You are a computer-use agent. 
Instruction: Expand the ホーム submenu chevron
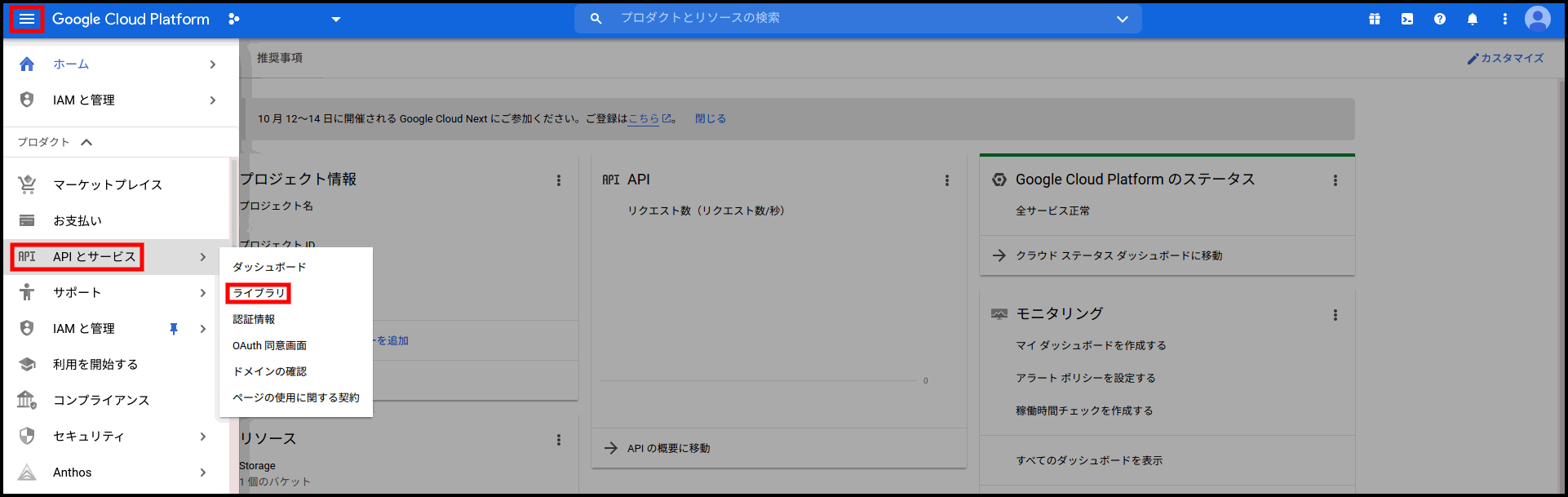point(213,64)
